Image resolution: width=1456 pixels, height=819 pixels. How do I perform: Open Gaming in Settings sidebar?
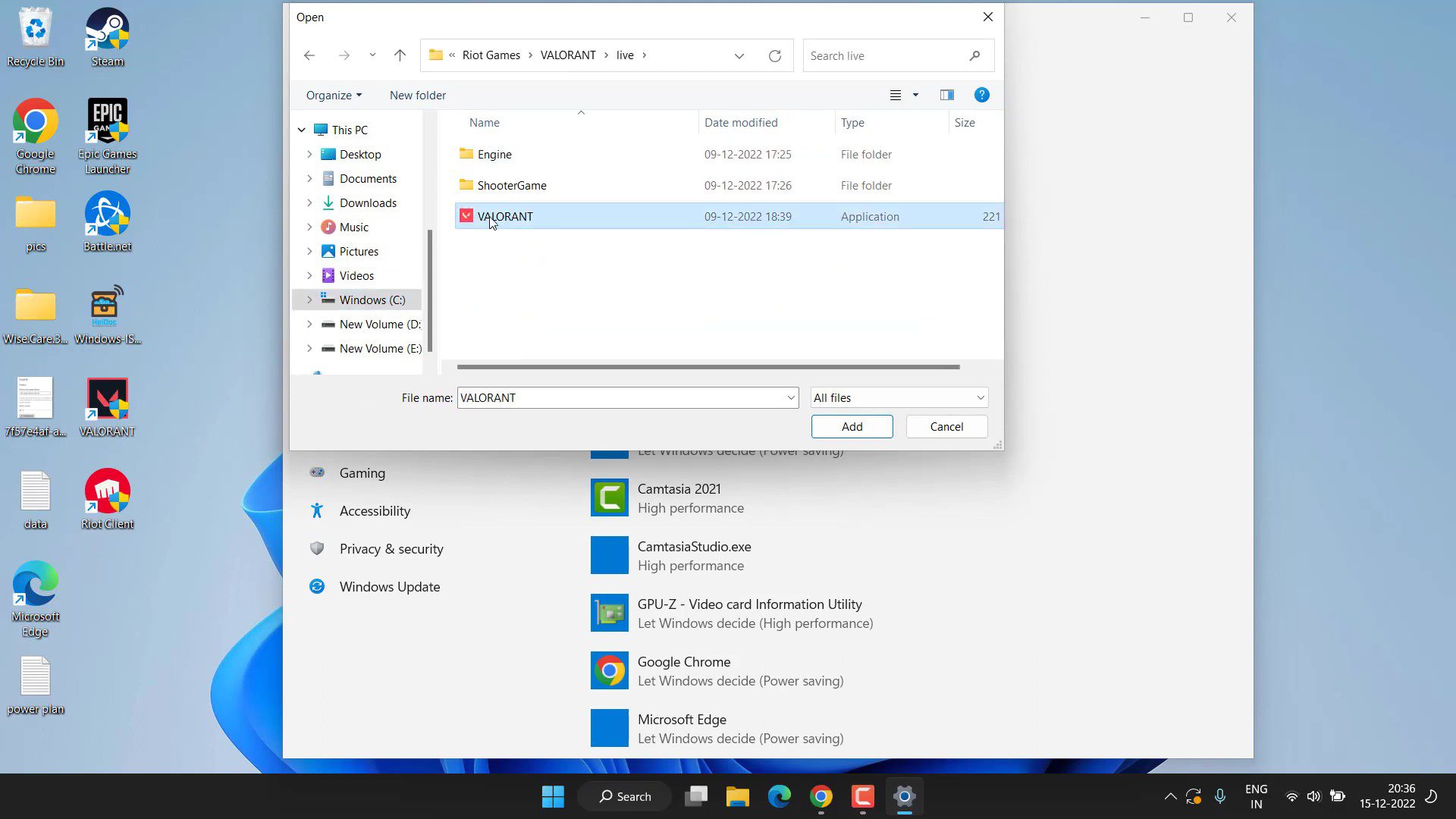(x=362, y=473)
